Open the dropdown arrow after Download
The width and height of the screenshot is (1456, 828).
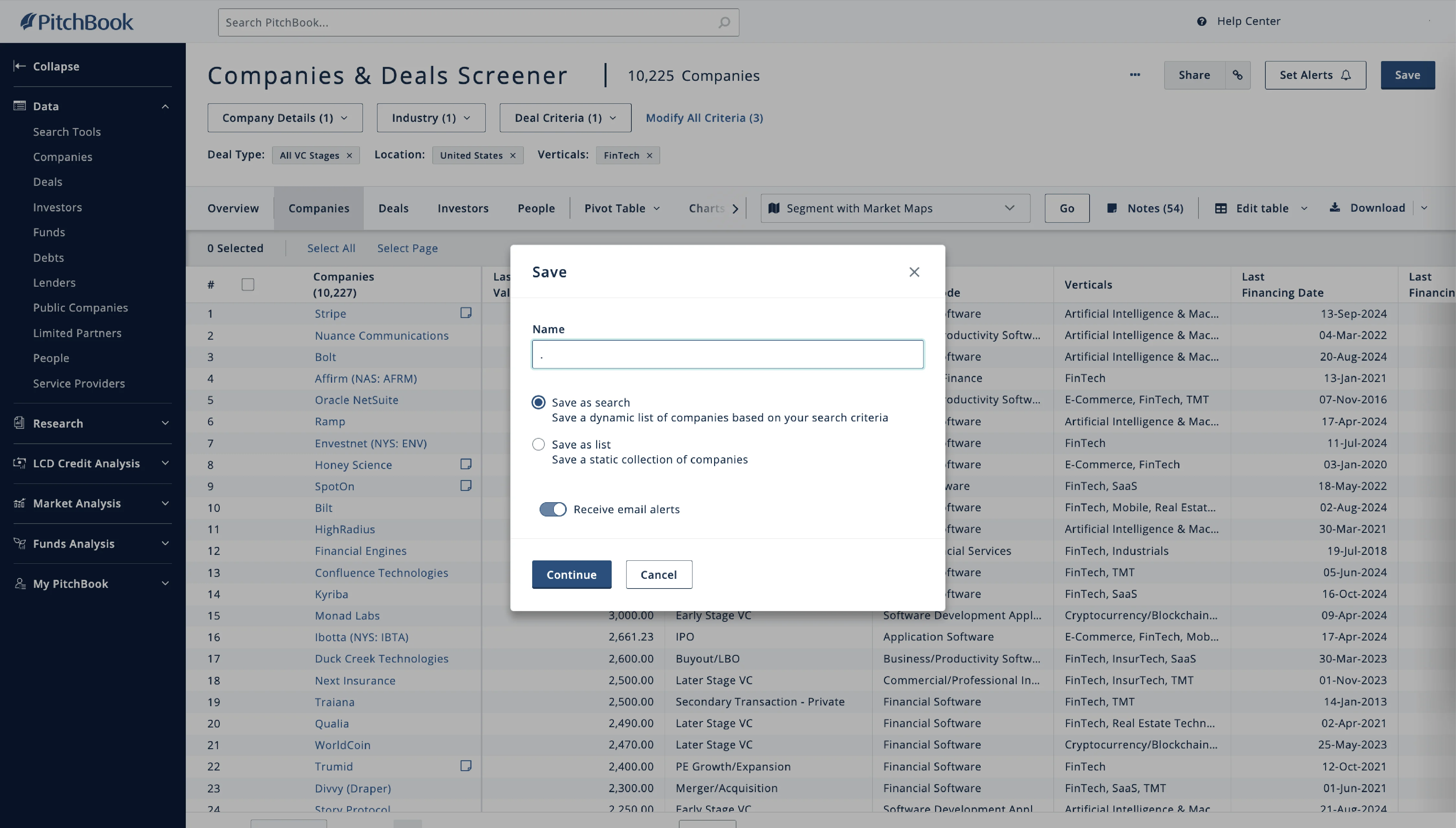pyautogui.click(x=1424, y=207)
